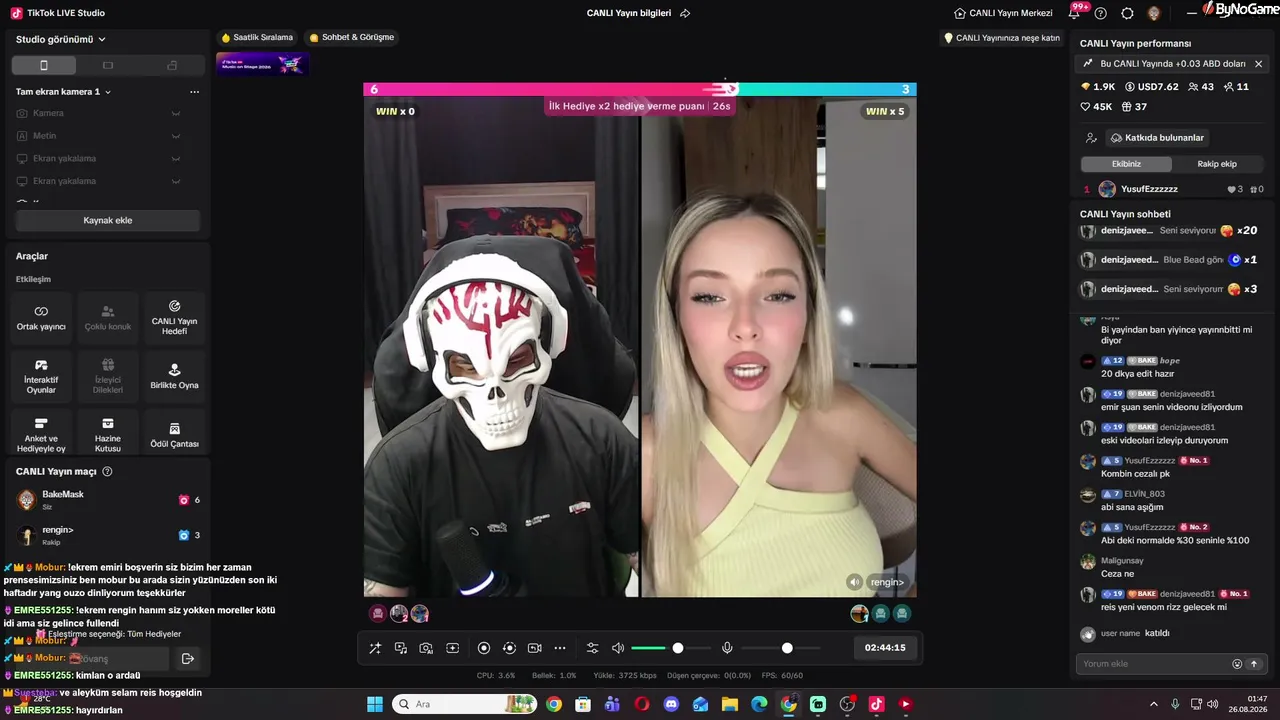Open the notifications bell
This screenshot has height=720, width=1280.
tap(1074, 13)
